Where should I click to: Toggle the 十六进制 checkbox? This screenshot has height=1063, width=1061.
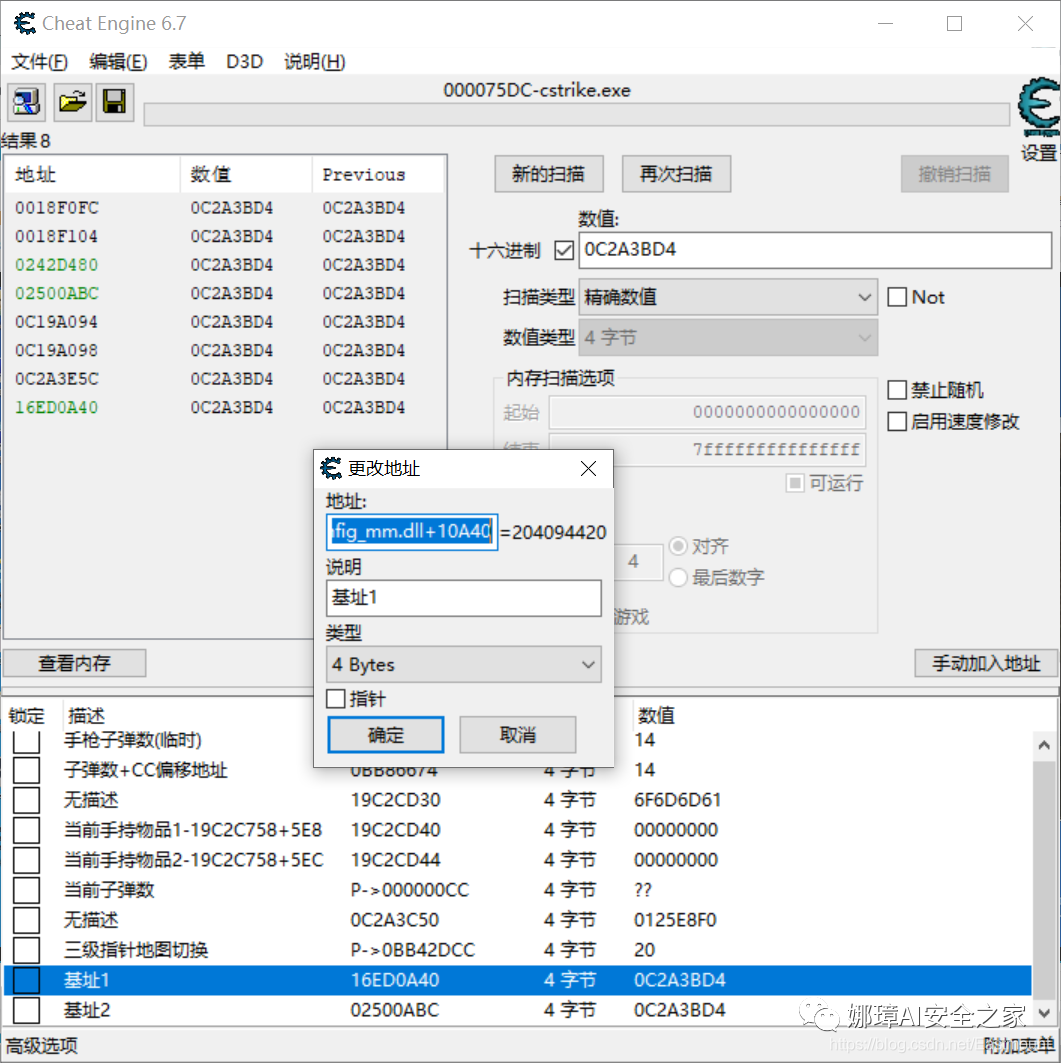(x=564, y=251)
